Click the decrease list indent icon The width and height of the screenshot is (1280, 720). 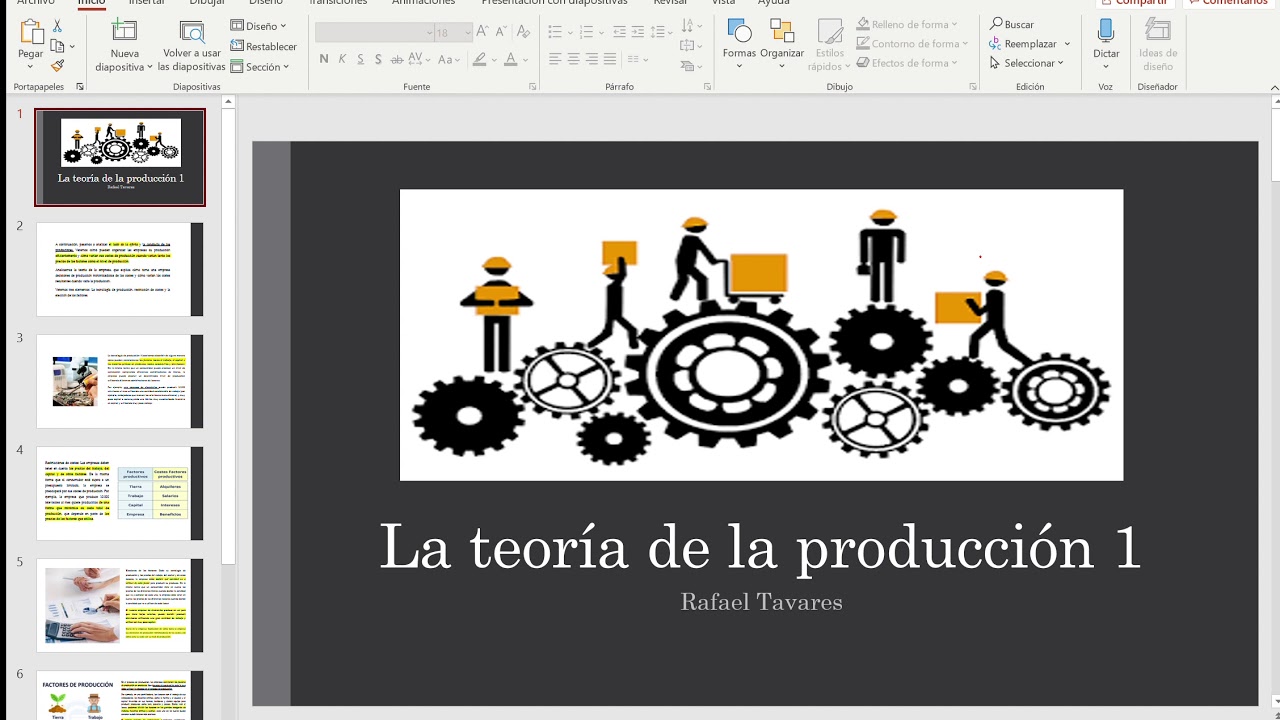click(x=619, y=32)
